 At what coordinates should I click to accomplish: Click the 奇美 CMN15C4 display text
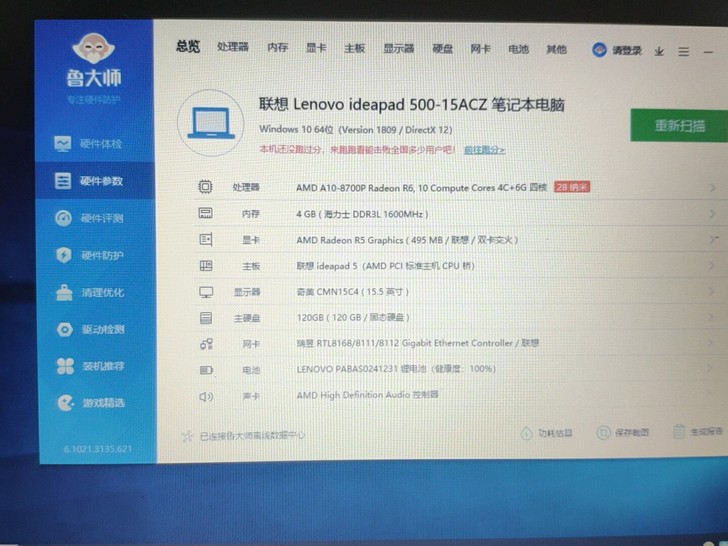(353, 292)
